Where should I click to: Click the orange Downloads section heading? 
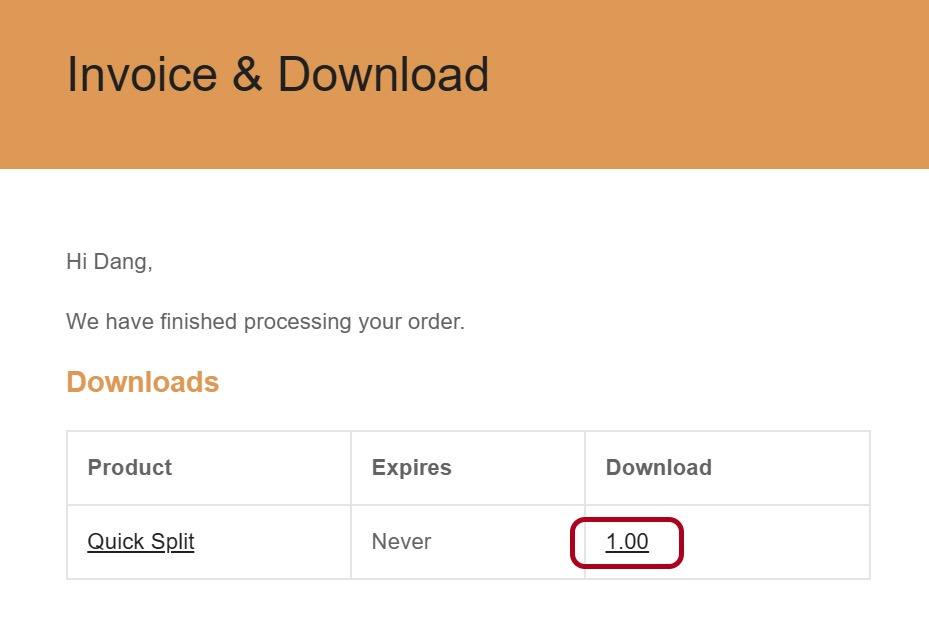142,382
